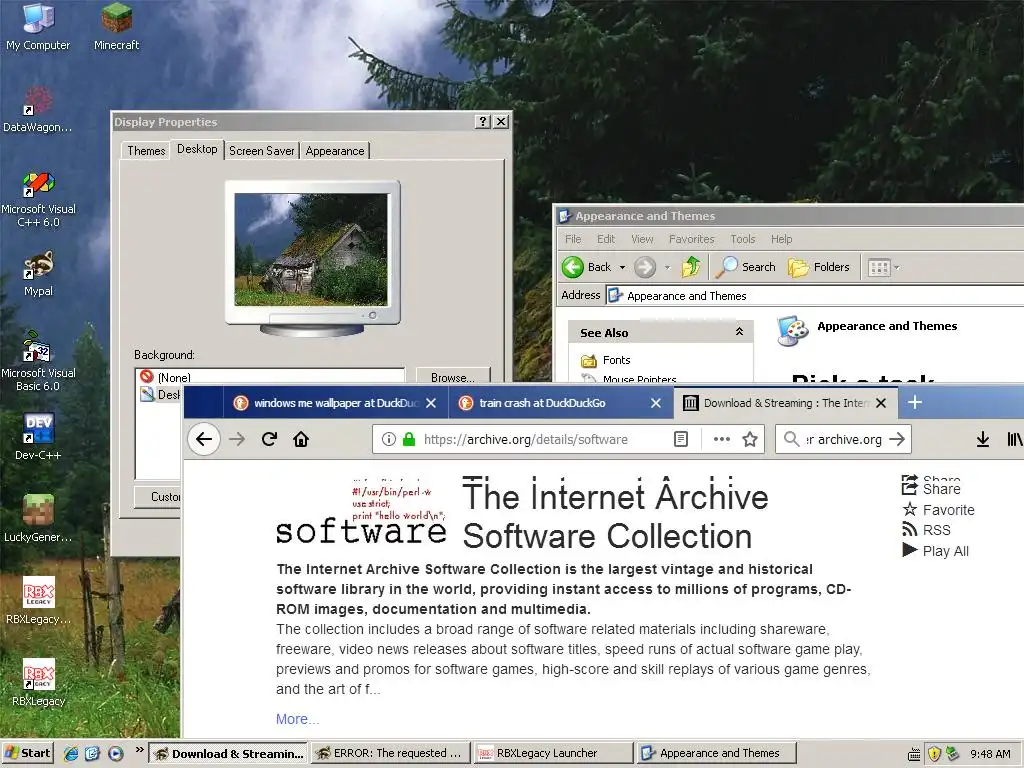Switch to the Screen Saver tab
This screenshot has width=1024, height=768.
coord(261,151)
